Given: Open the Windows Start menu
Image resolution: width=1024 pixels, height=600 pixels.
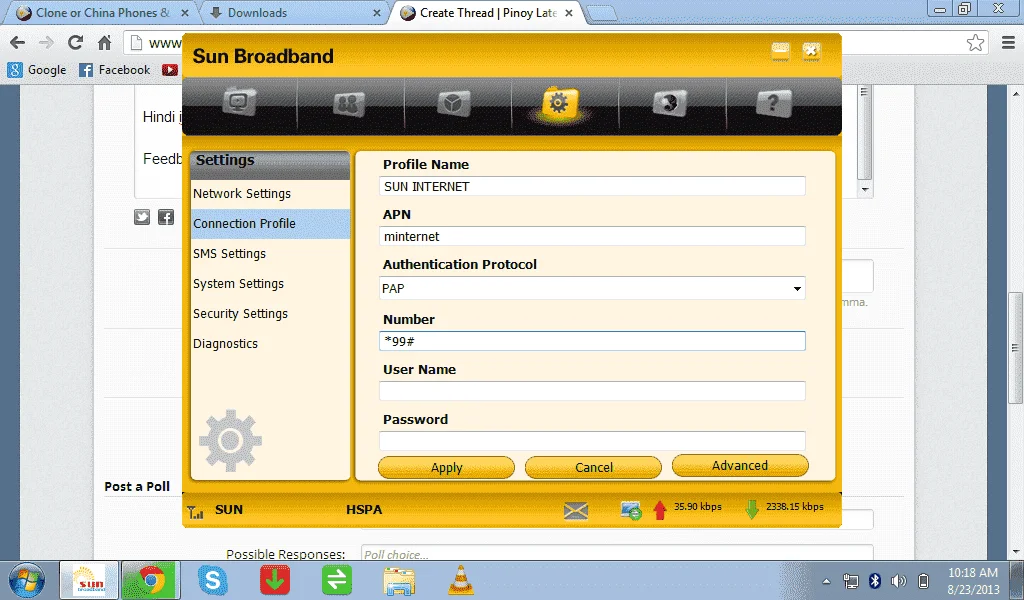Looking at the screenshot, I should point(26,580).
